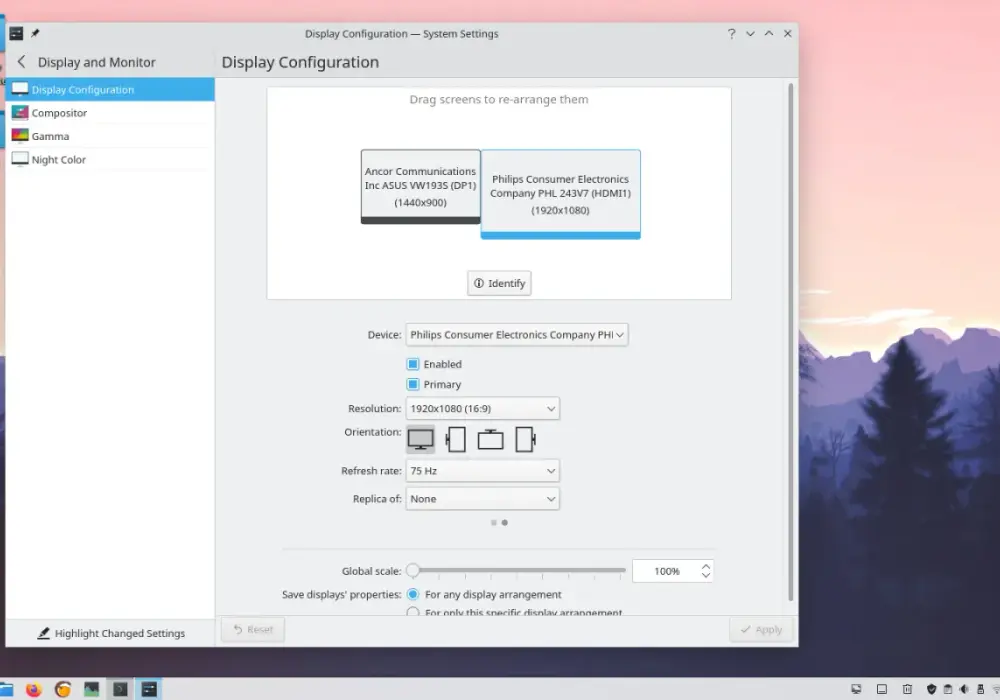This screenshot has width=1000, height=700.
Task: Select normal landscape orientation
Action: coord(420,439)
